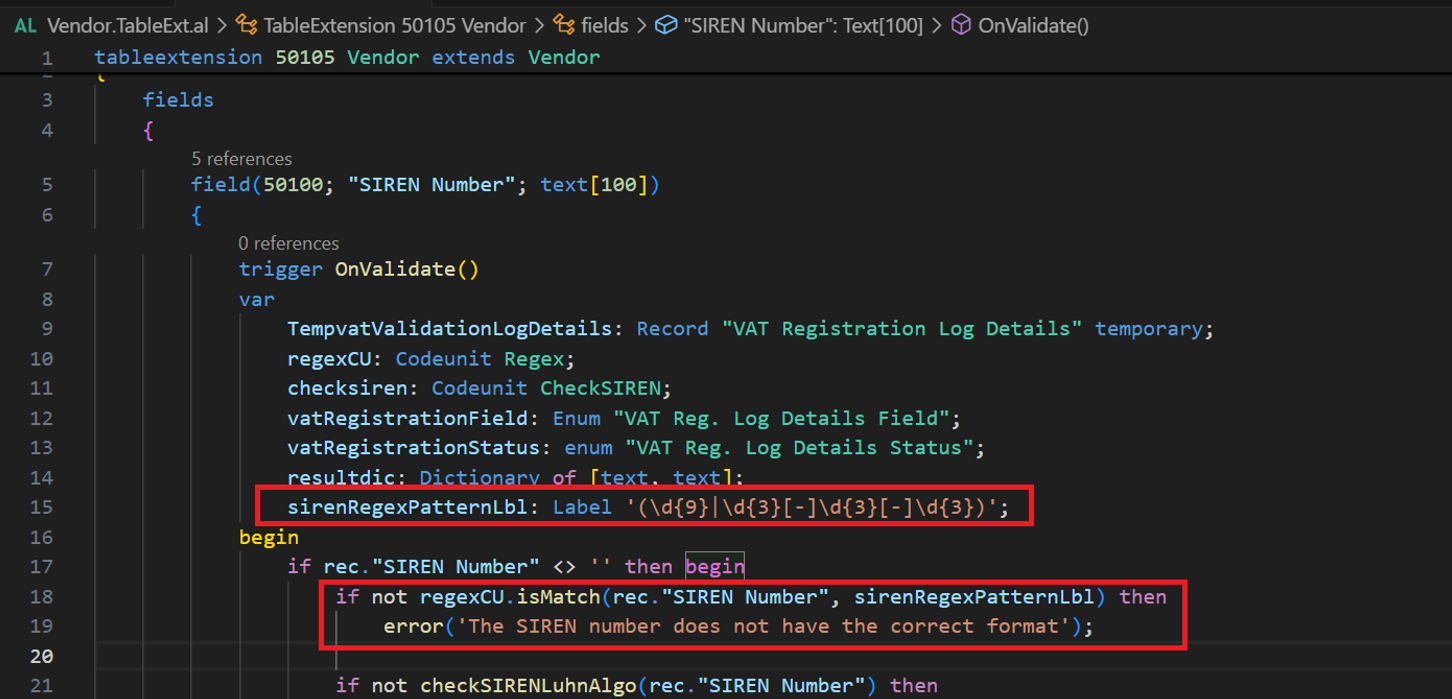Jump to sticky header line tableextension 50105 Vendor
This screenshot has height=699, width=1452.
click(347, 57)
